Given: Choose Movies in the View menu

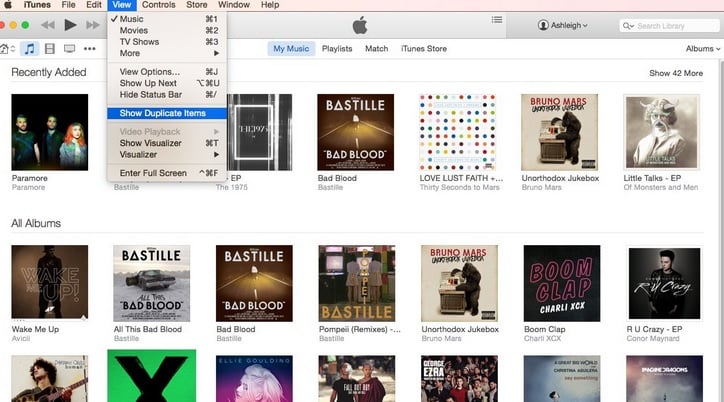Looking at the screenshot, I should pyautogui.click(x=167, y=30).
